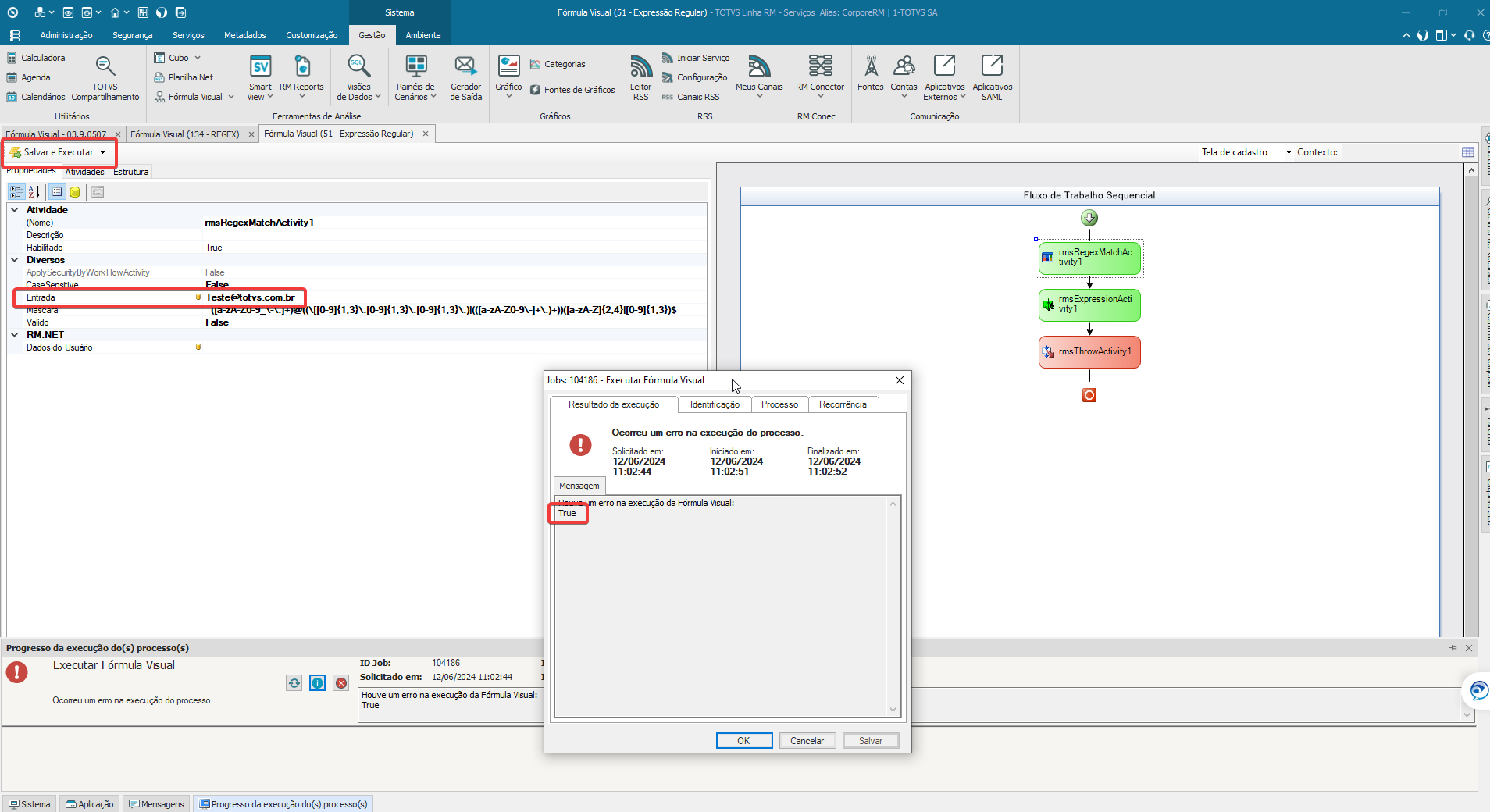This screenshot has width=1490, height=812.
Task: Switch to the Ambiente ribbon tab
Action: [423, 35]
